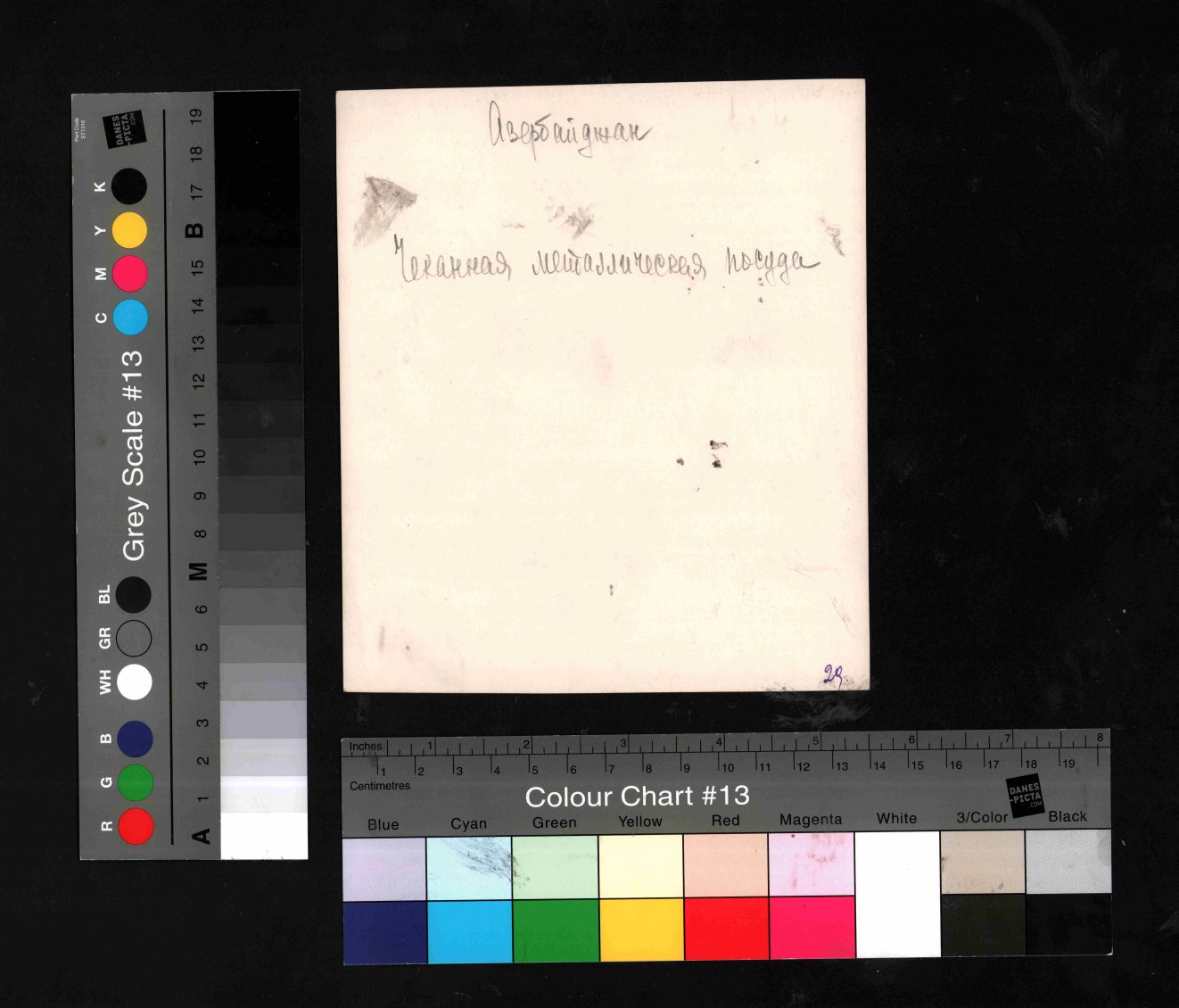This screenshot has width=1179, height=1008.
Task: Click the bright cyan swatch in bottom row
Action: [x=470, y=930]
